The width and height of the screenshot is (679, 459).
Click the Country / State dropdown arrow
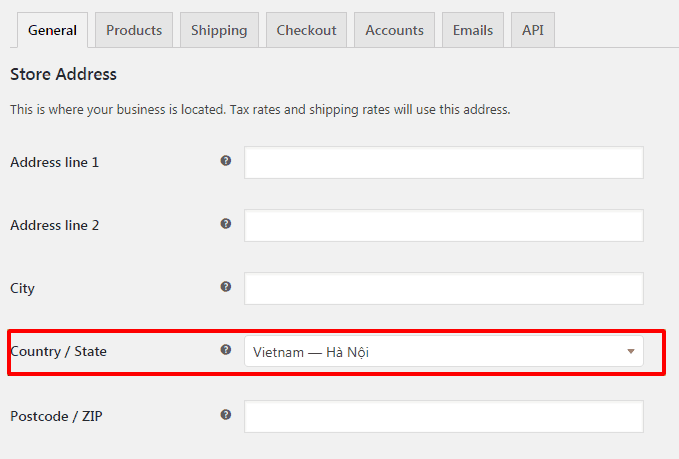click(631, 352)
